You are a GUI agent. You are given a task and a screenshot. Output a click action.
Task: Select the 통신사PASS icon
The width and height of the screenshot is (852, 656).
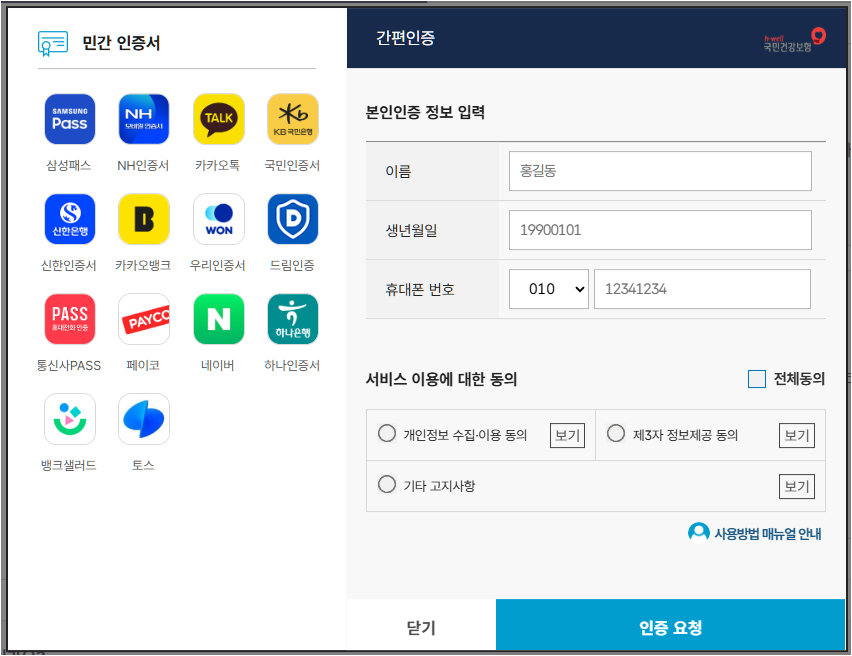pos(70,319)
